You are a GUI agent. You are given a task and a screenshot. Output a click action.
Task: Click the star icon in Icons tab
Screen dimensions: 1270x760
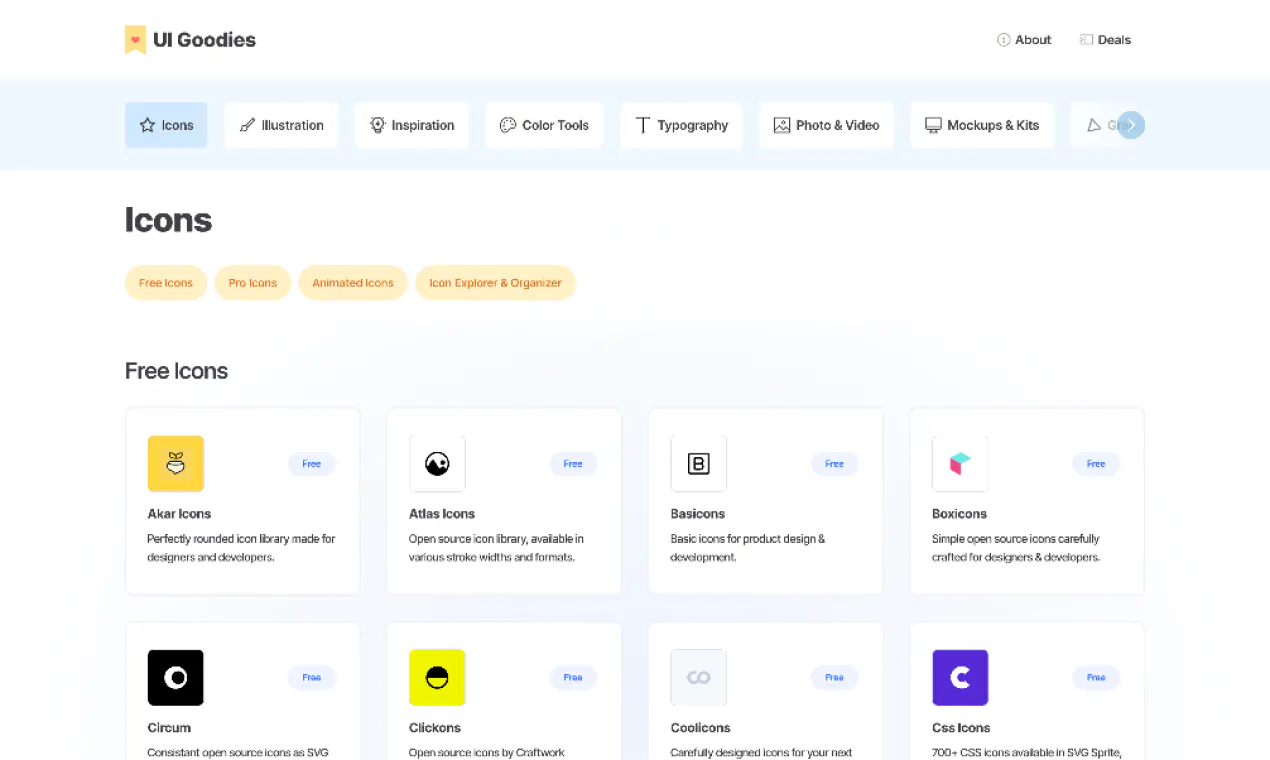pyautogui.click(x=147, y=125)
